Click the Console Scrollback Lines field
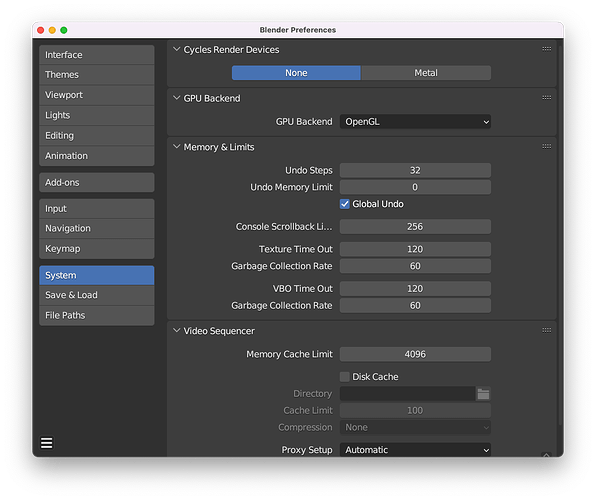596x500 pixels. (x=415, y=227)
